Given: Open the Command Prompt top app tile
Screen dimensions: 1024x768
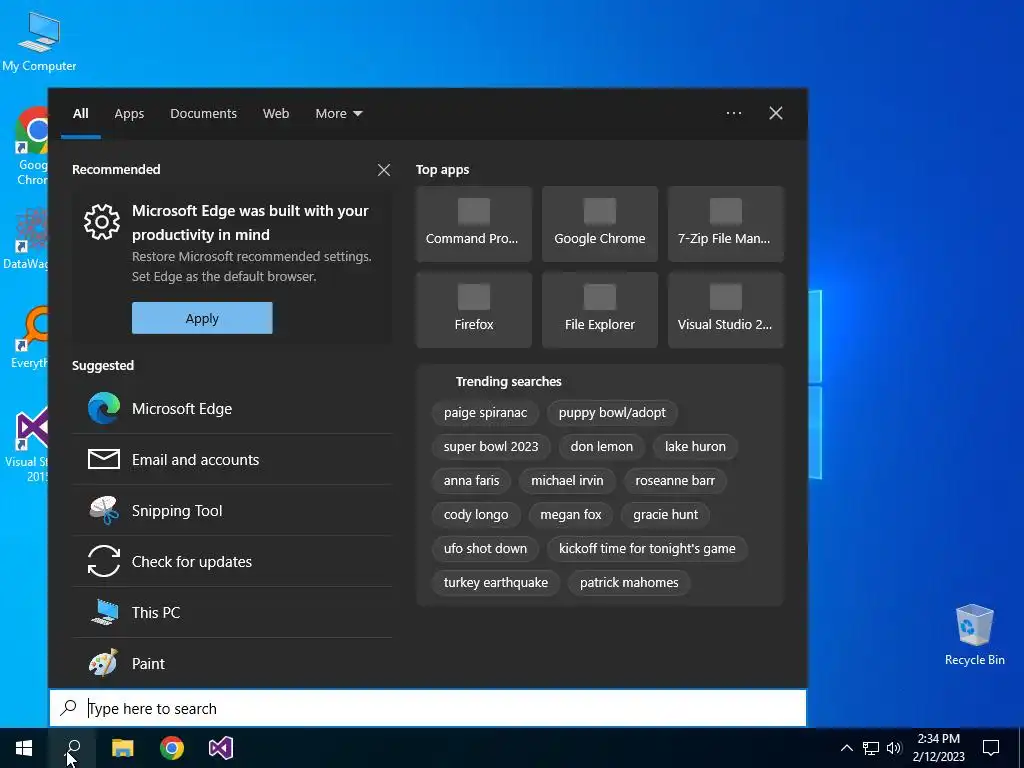Looking at the screenshot, I should [x=473, y=224].
